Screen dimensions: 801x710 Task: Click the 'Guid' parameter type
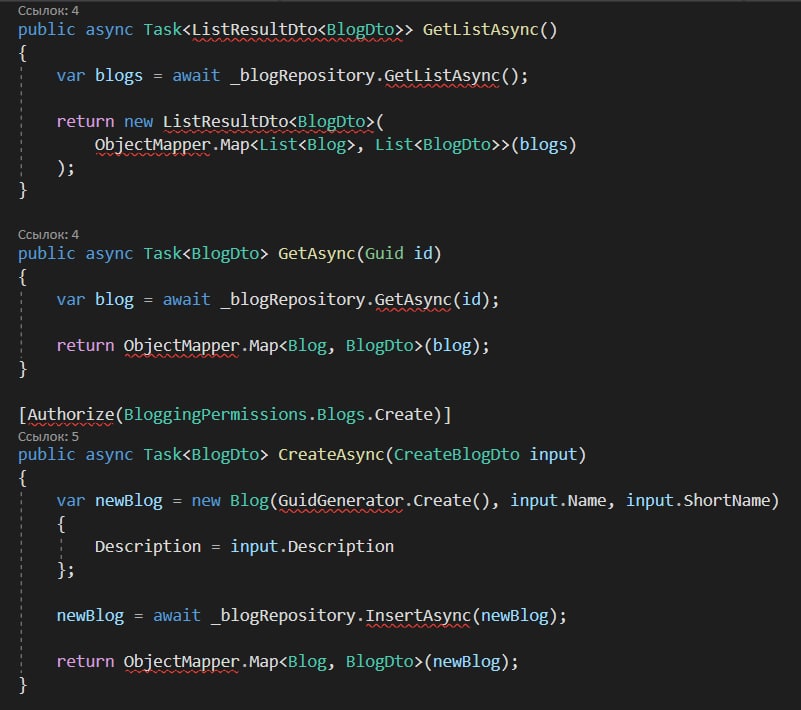coord(384,254)
